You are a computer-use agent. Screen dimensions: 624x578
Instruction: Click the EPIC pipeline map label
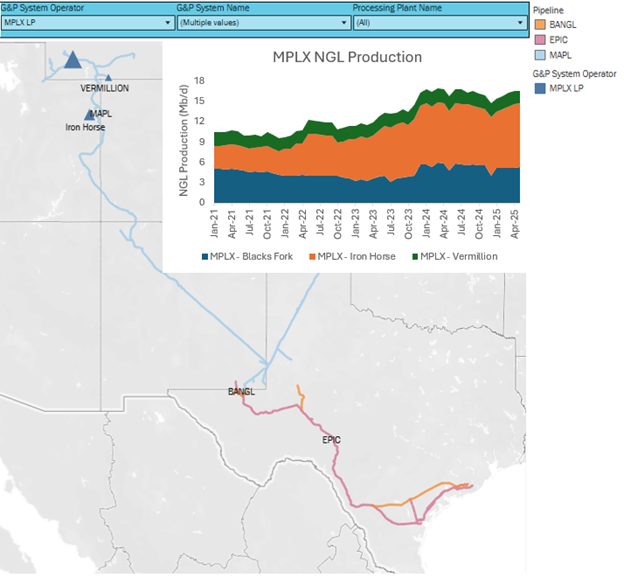pos(332,440)
